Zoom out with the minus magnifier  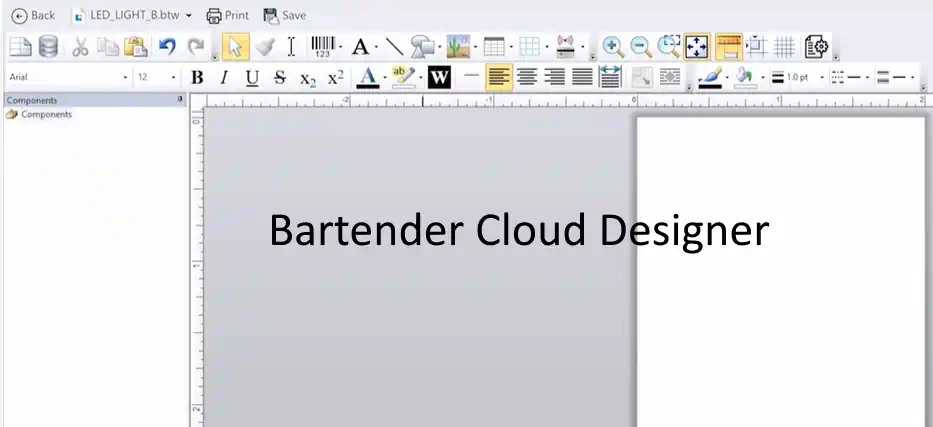[641, 46]
